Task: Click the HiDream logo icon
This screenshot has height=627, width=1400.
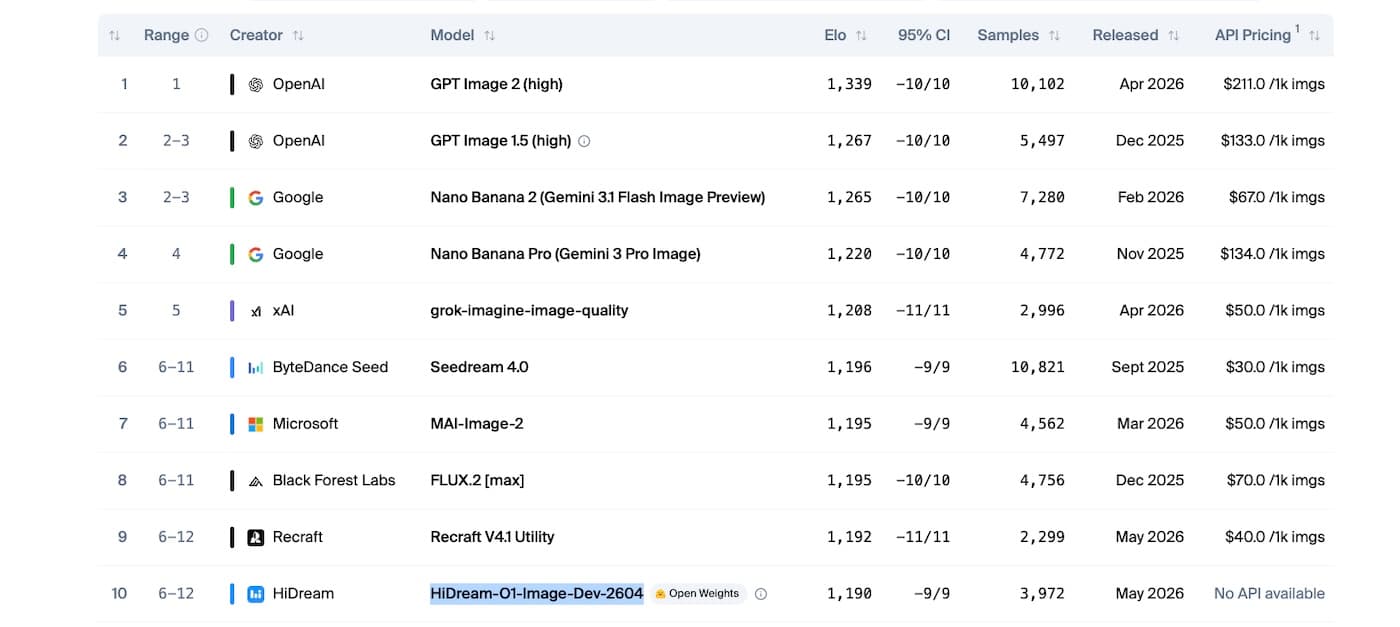Action: pos(256,594)
